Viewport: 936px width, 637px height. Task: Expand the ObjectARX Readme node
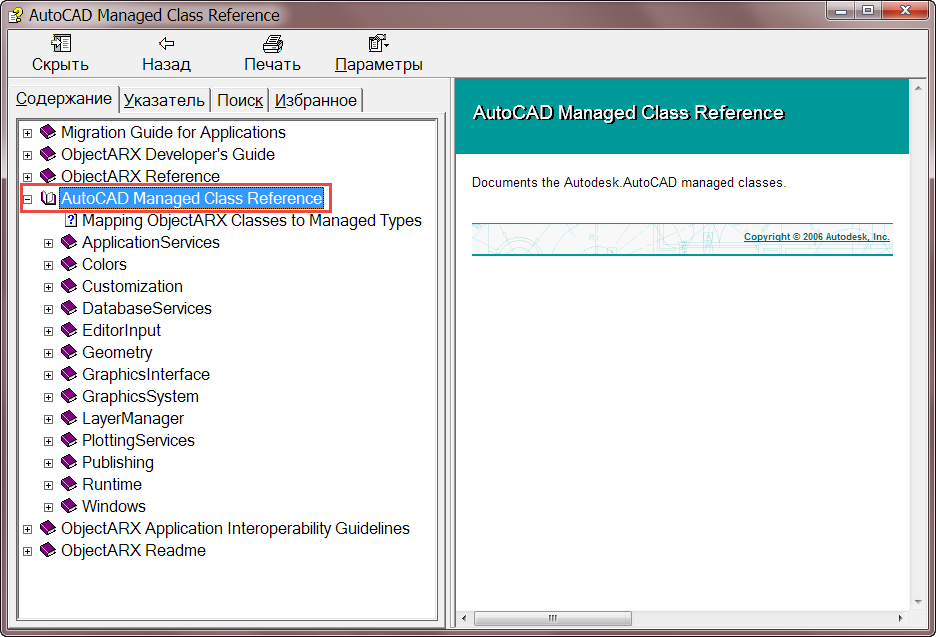(x=27, y=552)
